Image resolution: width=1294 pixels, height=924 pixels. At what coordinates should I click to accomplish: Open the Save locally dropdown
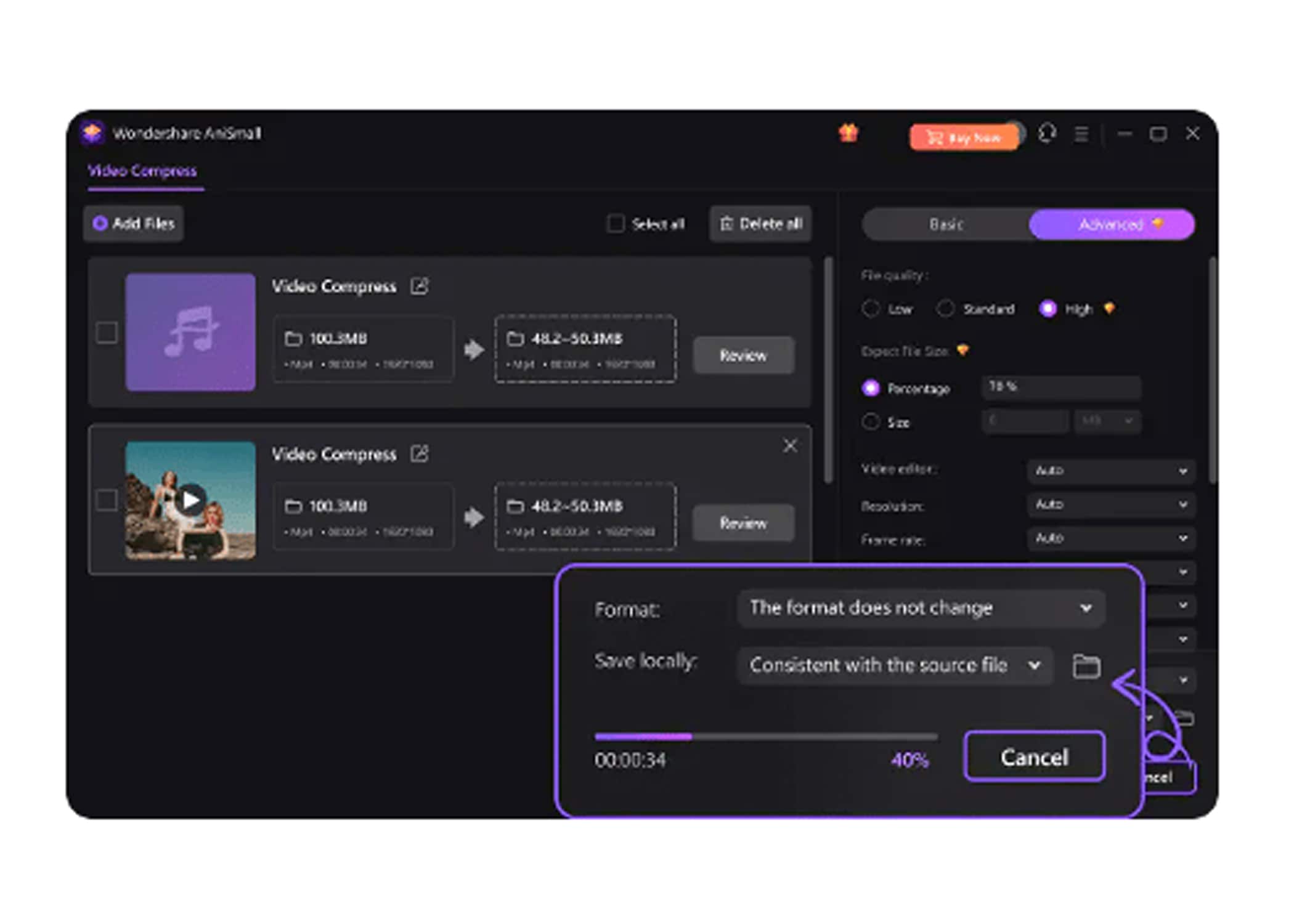point(894,665)
